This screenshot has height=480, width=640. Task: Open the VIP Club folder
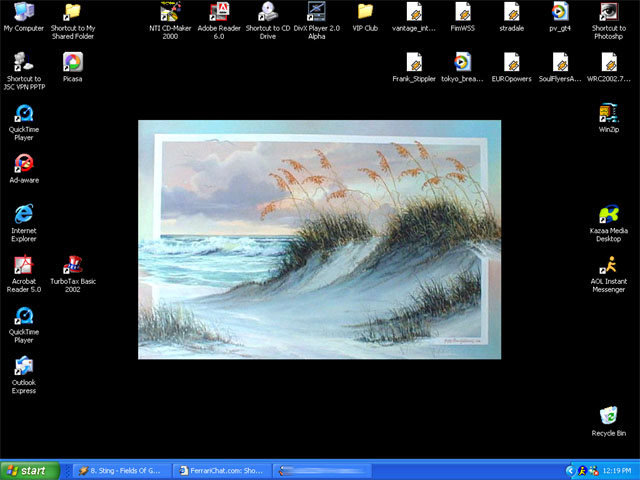365,17
